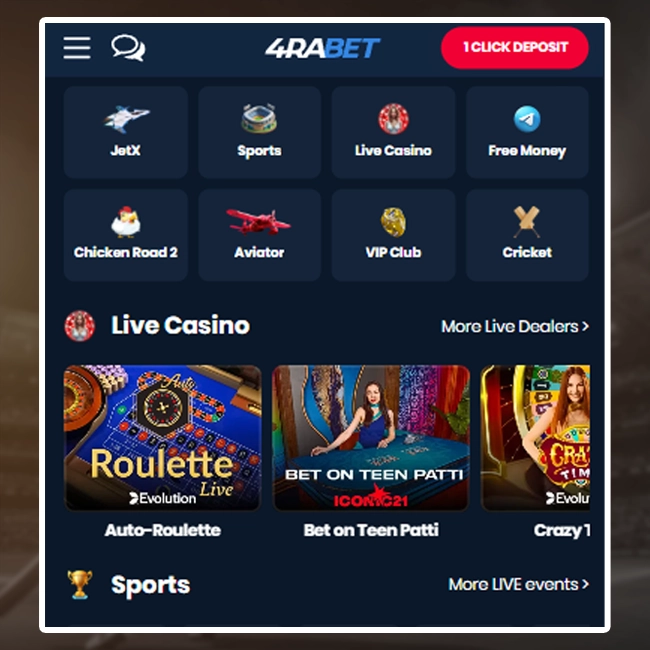The width and height of the screenshot is (650, 650).
Task: Expand More LIVE events link
Action: (x=519, y=585)
